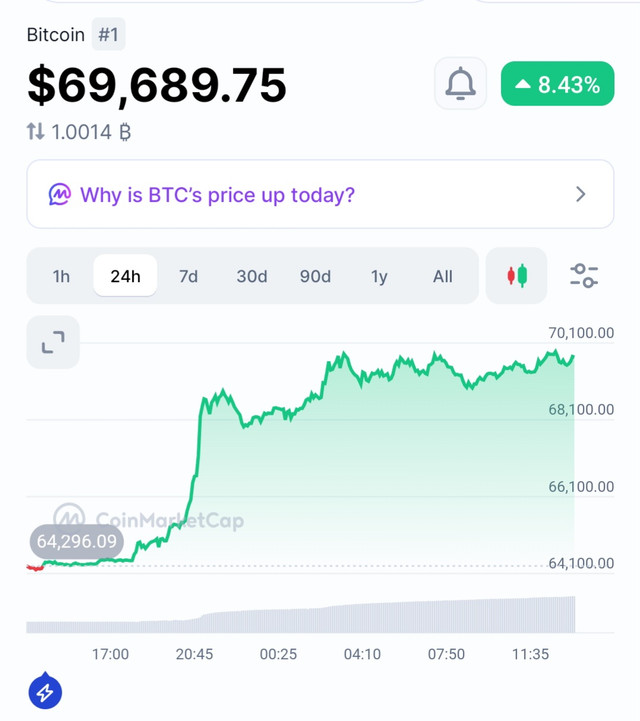This screenshot has height=721, width=640.
Task: Tap the purple AI chat icon
Action: coord(60,195)
